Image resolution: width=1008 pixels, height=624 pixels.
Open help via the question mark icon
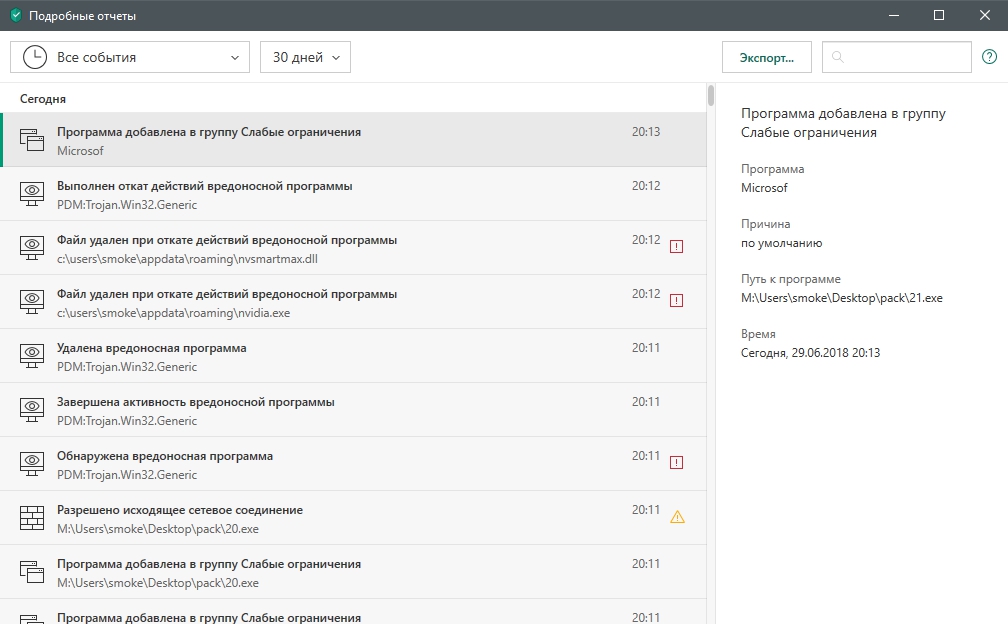[989, 57]
